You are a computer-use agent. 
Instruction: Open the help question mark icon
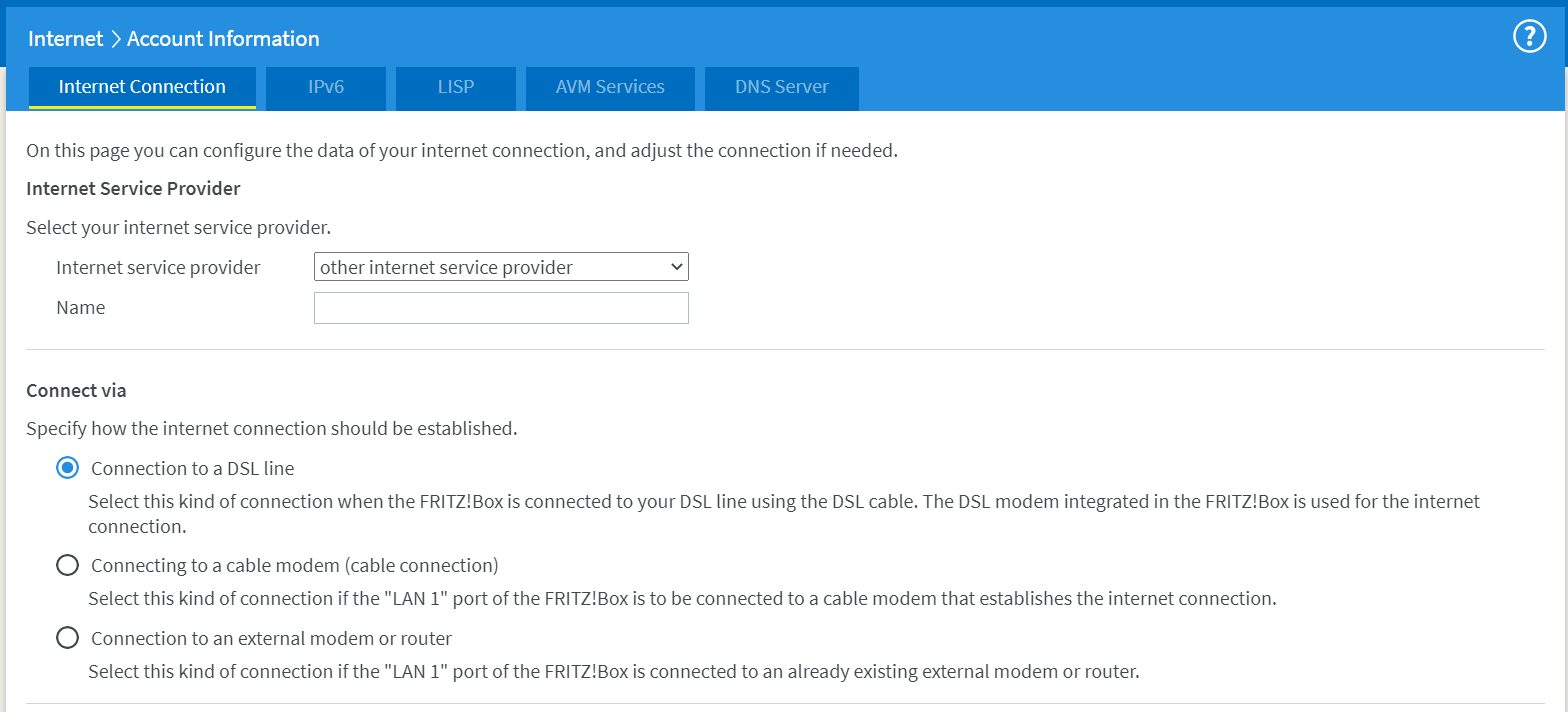click(1529, 38)
